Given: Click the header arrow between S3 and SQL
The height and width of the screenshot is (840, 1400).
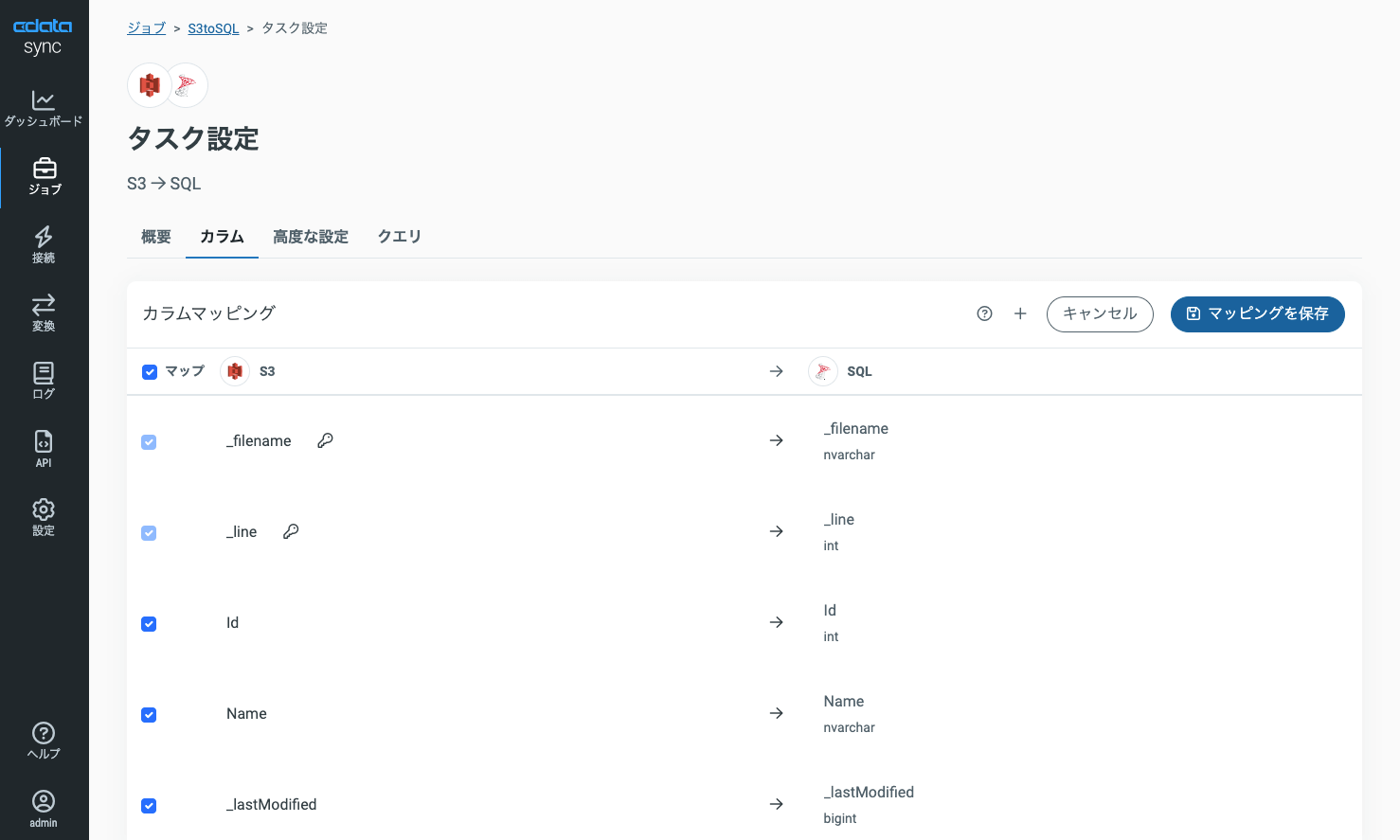Looking at the screenshot, I should [777, 371].
